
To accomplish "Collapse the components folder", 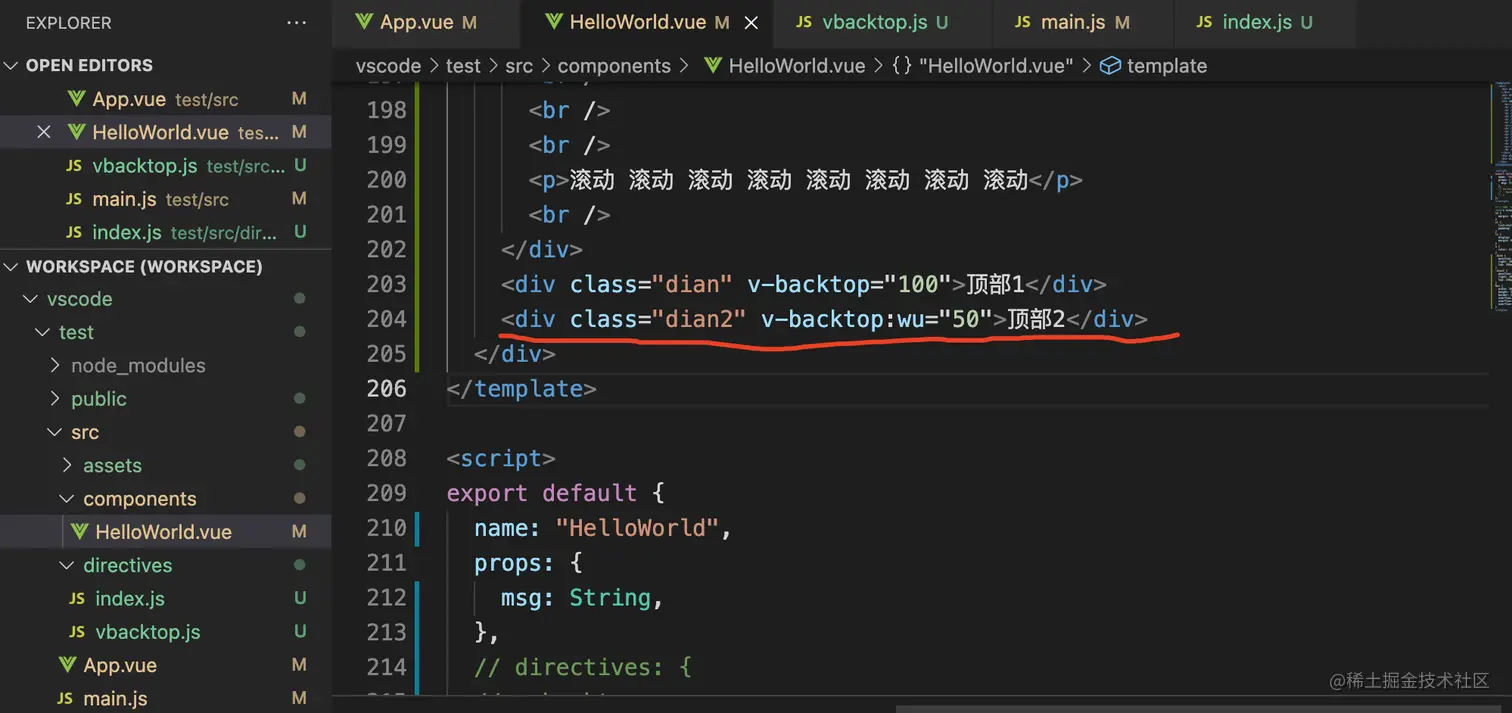I will coord(66,498).
